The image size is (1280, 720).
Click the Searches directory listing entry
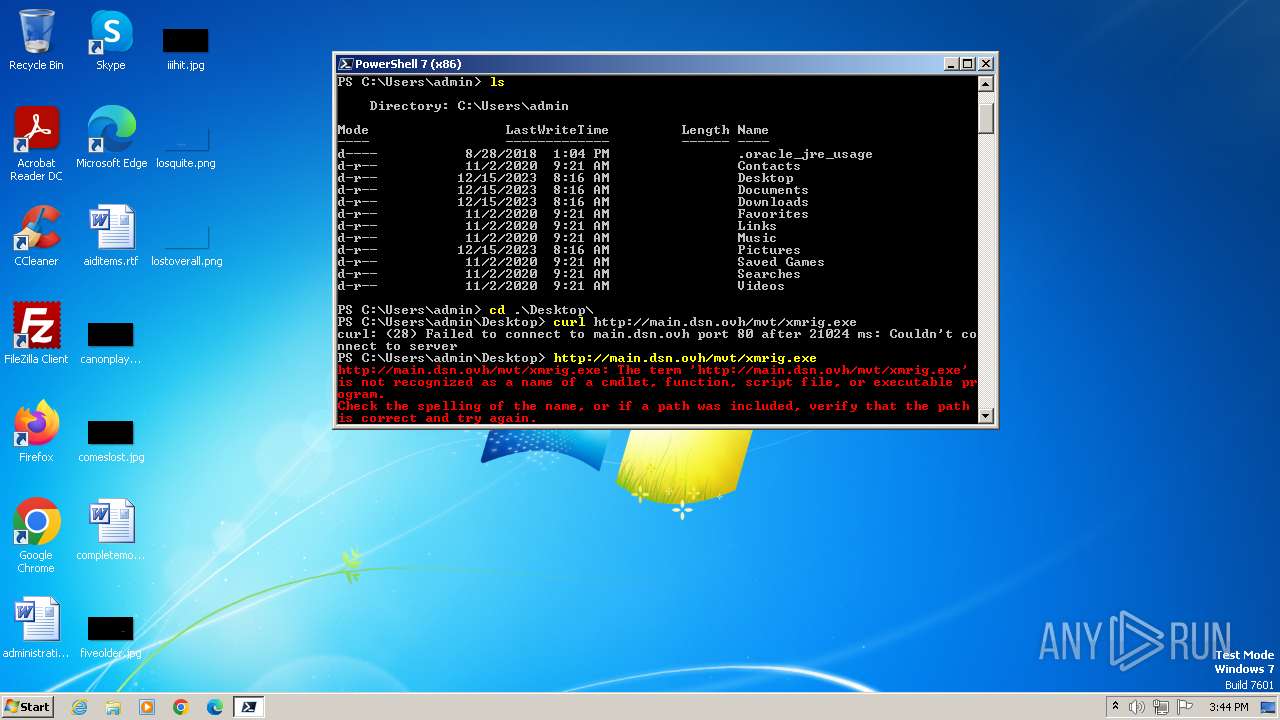[x=769, y=274]
